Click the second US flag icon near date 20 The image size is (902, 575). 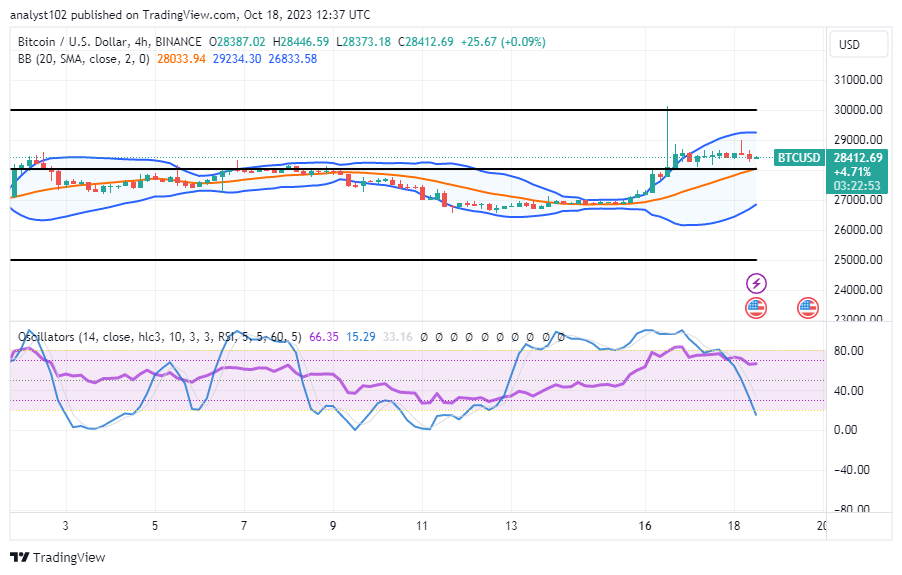tap(808, 308)
